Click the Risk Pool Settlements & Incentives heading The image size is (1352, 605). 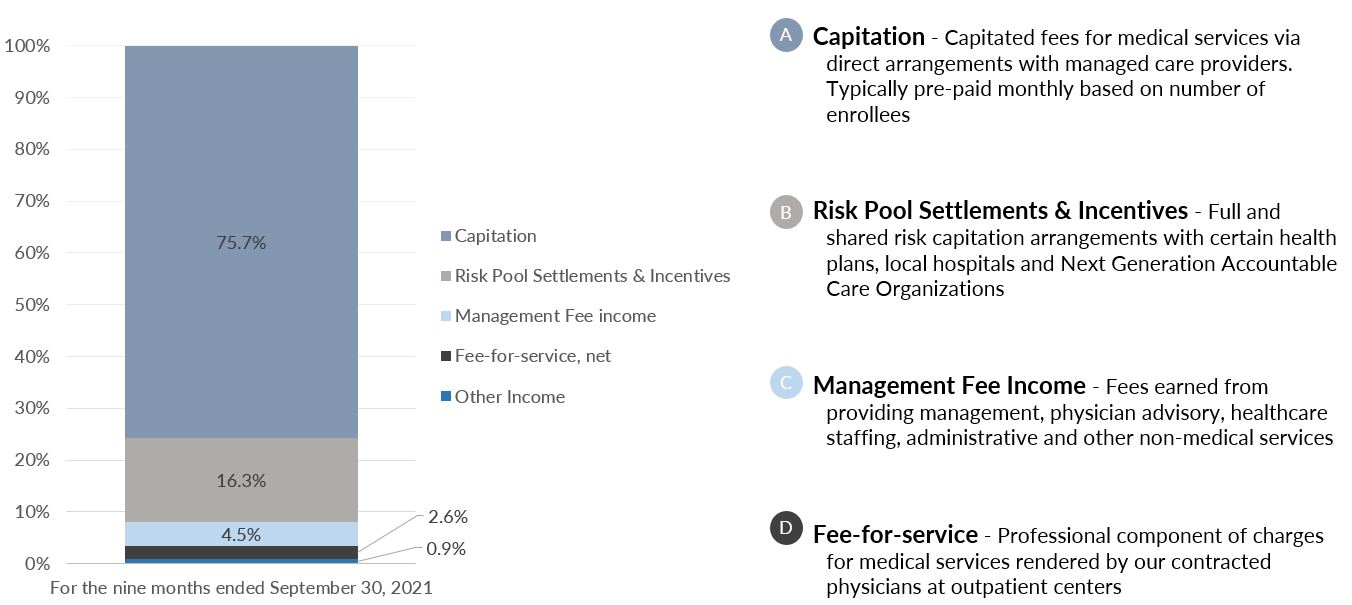coord(1000,211)
